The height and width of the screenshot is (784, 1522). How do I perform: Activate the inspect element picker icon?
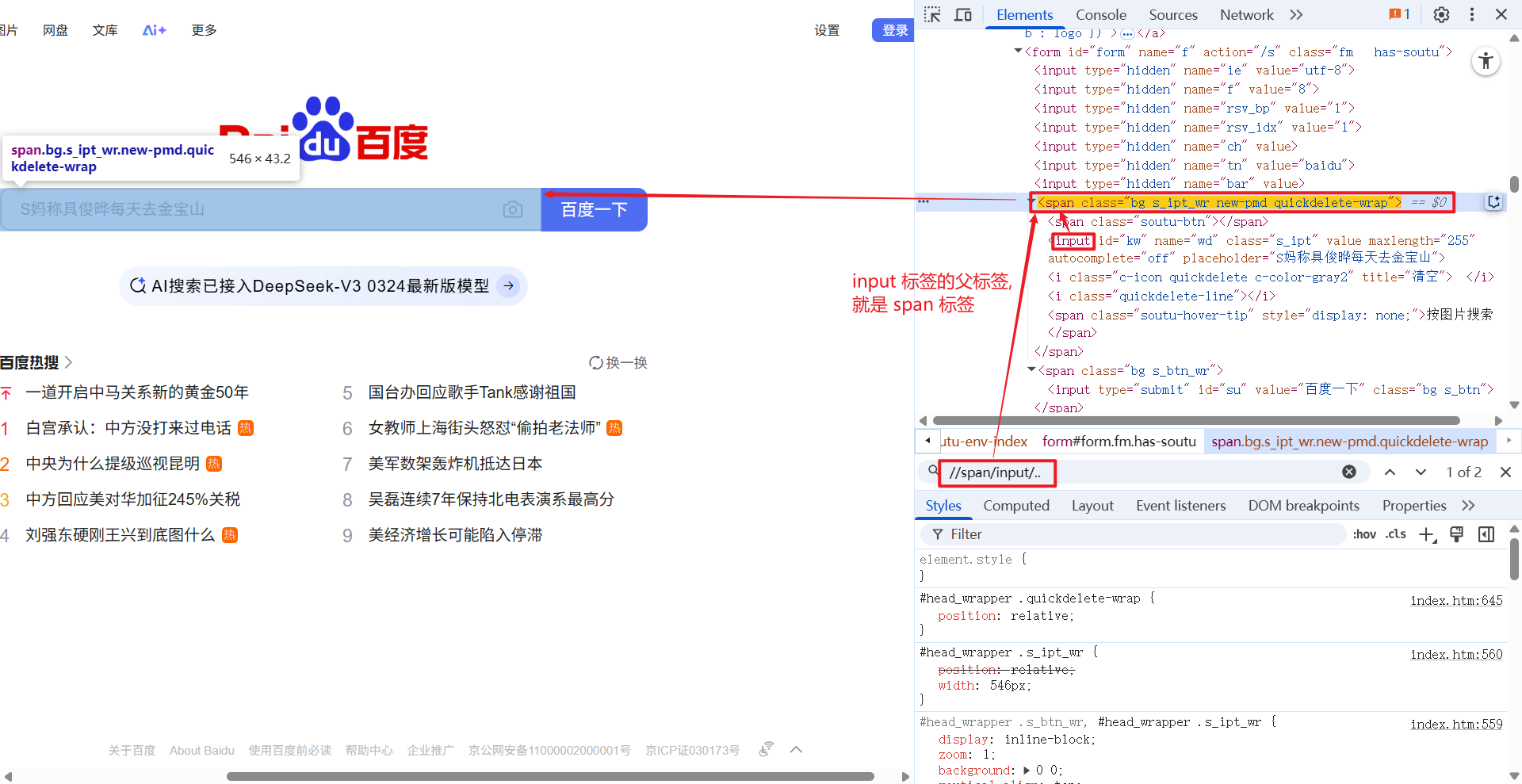(932, 14)
